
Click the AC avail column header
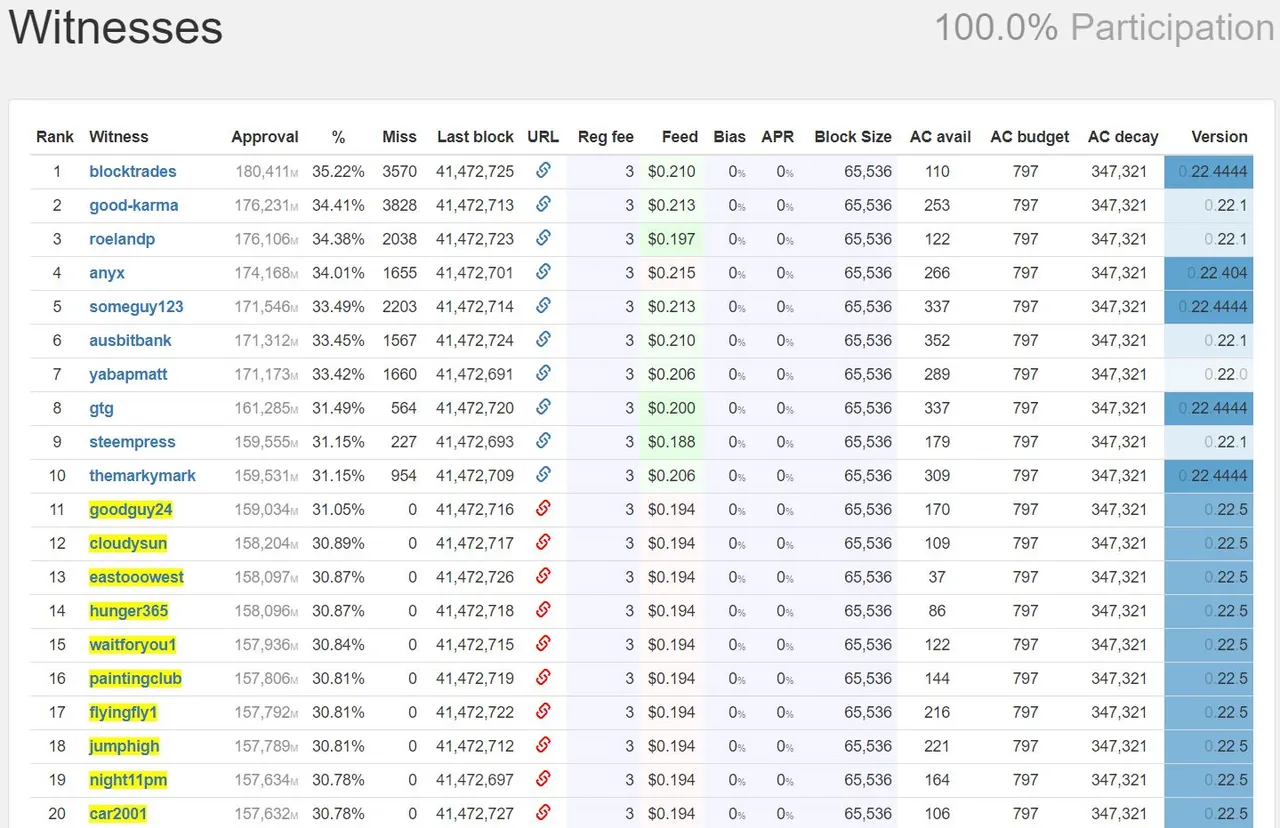pyautogui.click(x=941, y=137)
